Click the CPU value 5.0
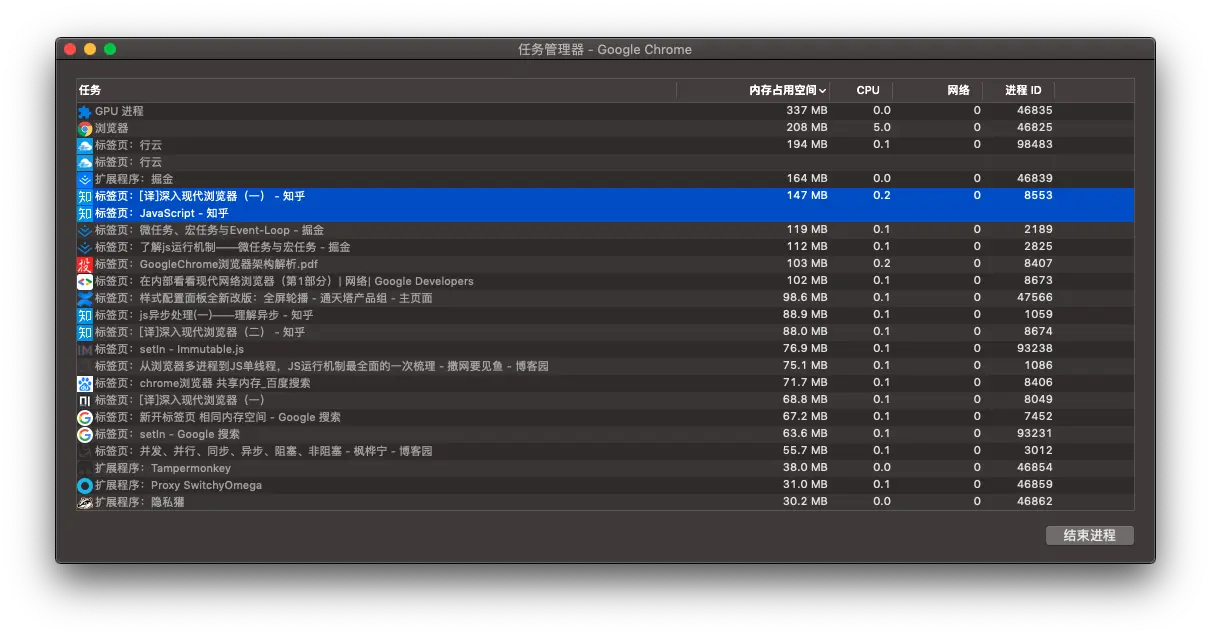Screen dimensions: 1211x637 click(x=881, y=128)
